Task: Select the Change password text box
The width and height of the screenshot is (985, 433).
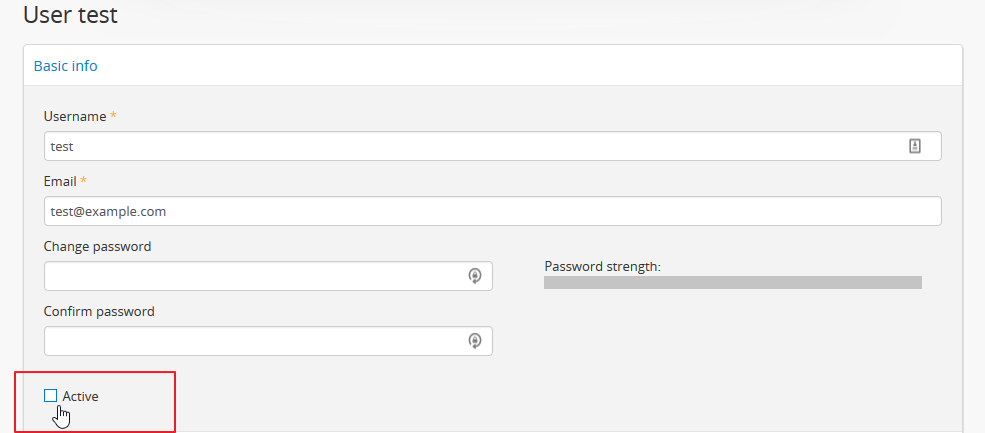Action: (x=255, y=276)
